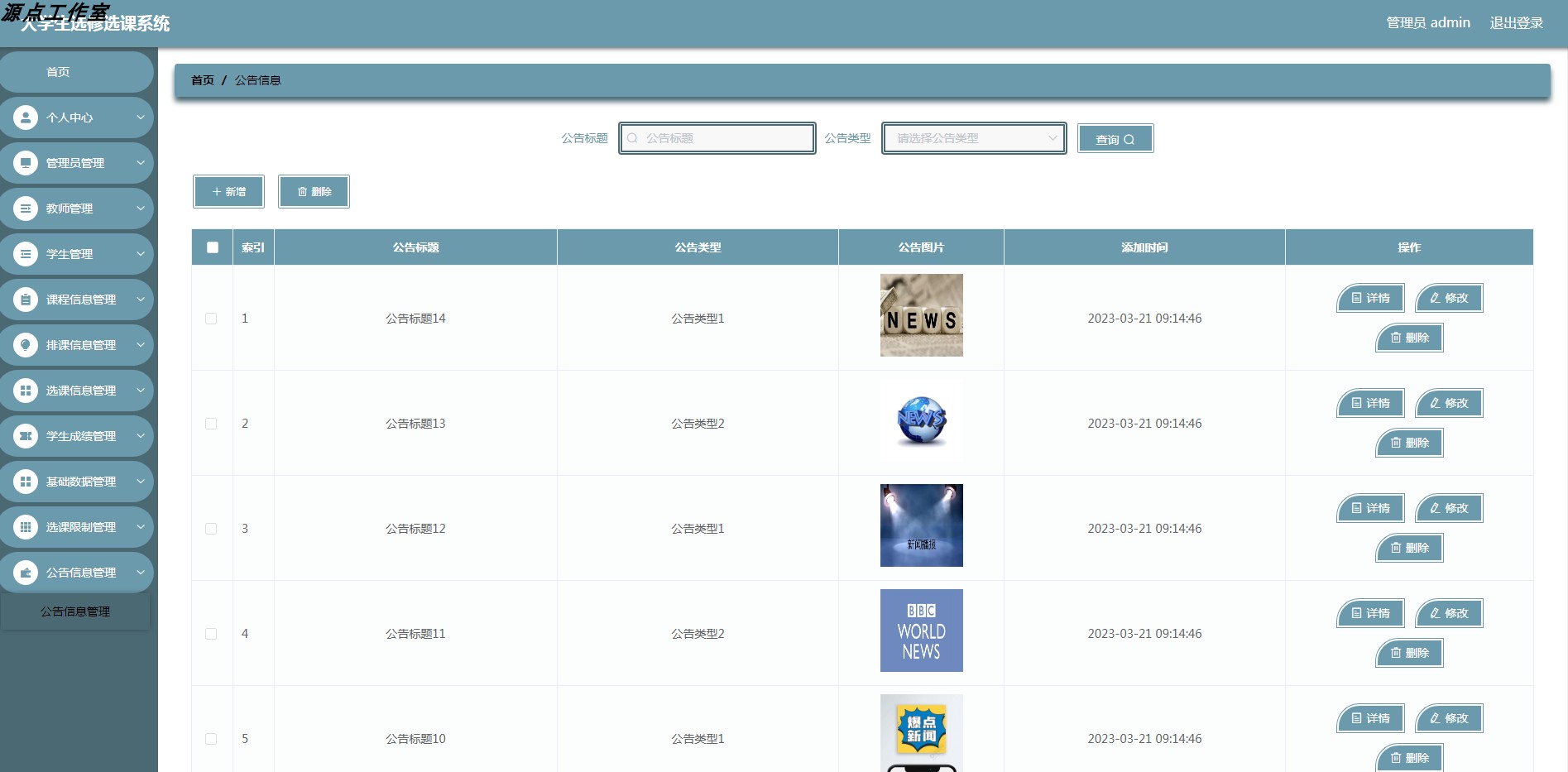Expand the 学生管理 menu chevron
The image size is (1568, 772).
(141, 253)
